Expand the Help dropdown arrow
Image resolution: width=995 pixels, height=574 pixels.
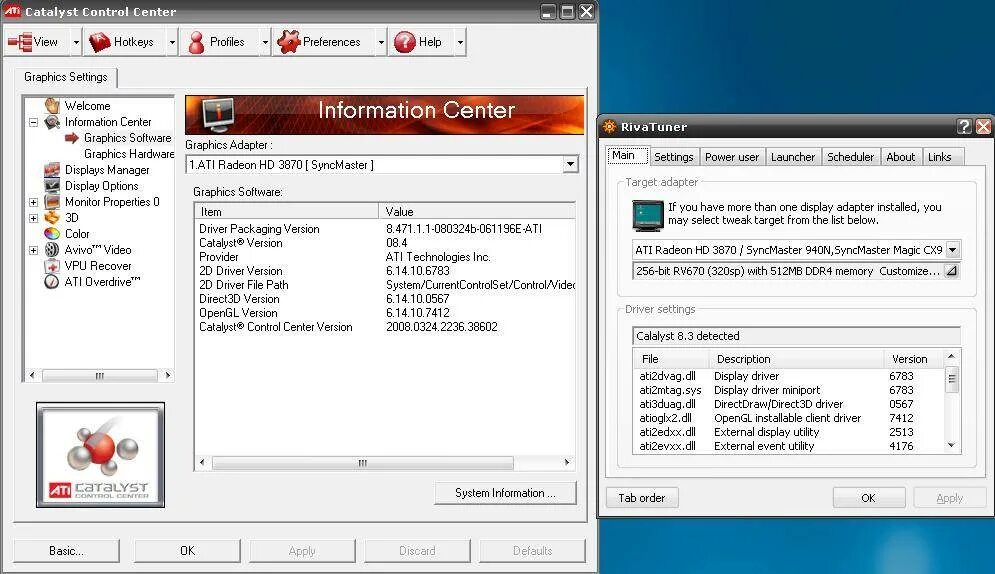tap(460, 42)
